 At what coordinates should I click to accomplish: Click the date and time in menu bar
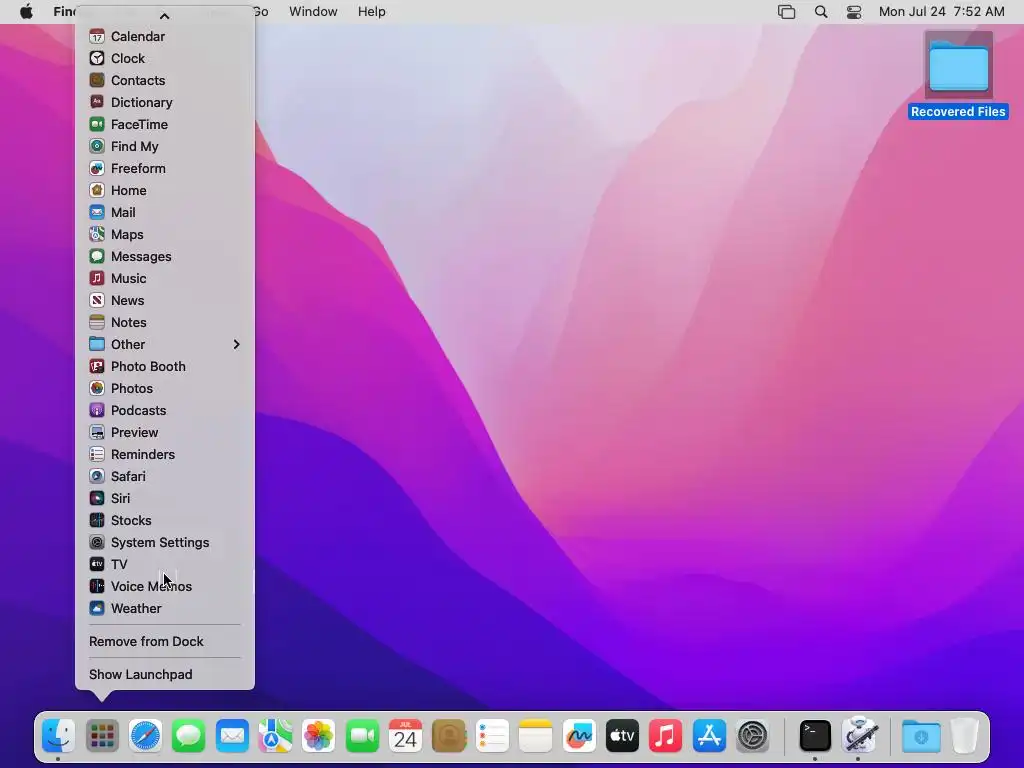pos(941,12)
